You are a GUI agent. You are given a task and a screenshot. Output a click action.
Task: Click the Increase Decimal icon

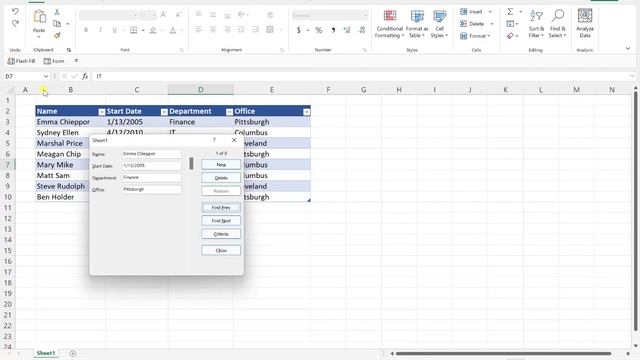347,30
